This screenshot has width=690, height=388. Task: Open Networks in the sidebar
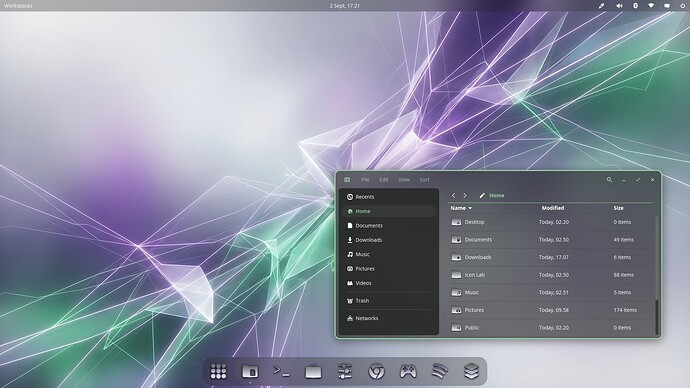coord(389,318)
